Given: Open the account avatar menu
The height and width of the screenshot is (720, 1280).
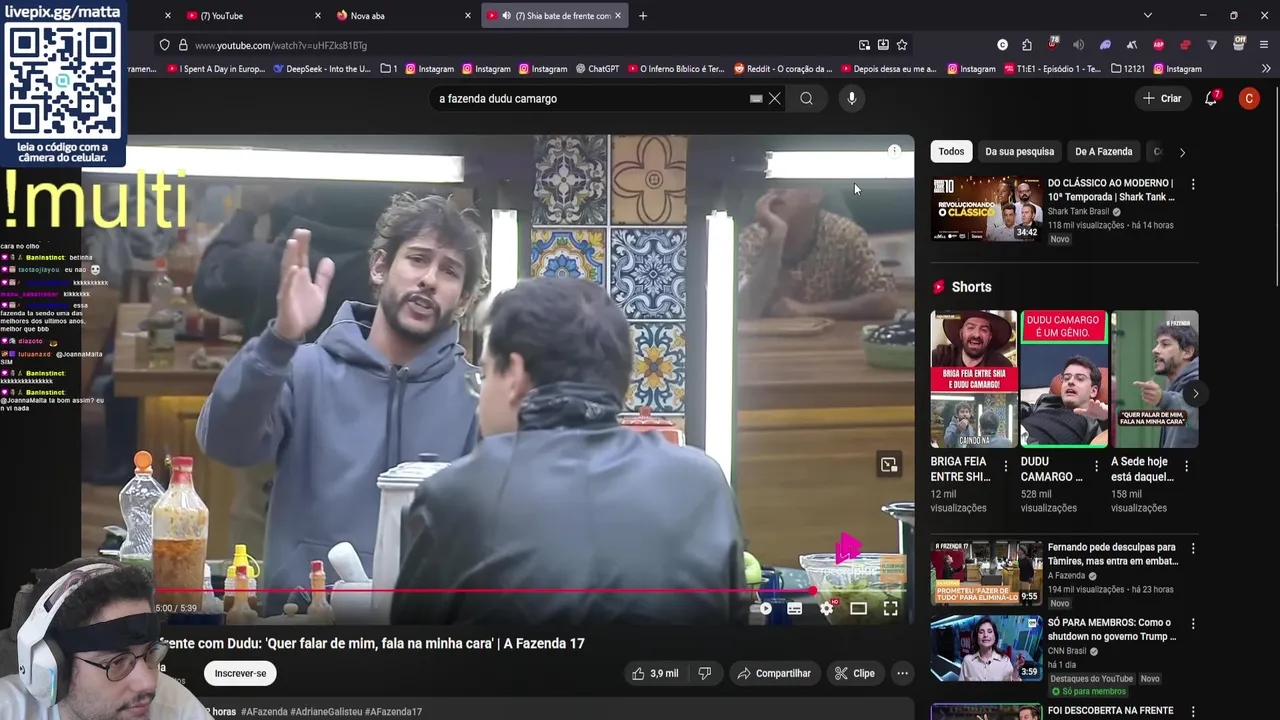Looking at the screenshot, I should click(x=1248, y=98).
